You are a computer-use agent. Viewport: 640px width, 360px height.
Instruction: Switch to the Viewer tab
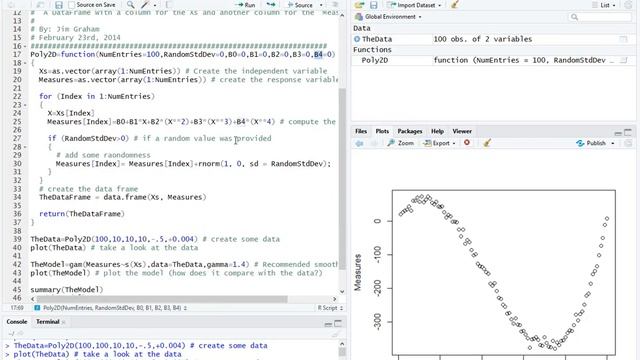462,131
